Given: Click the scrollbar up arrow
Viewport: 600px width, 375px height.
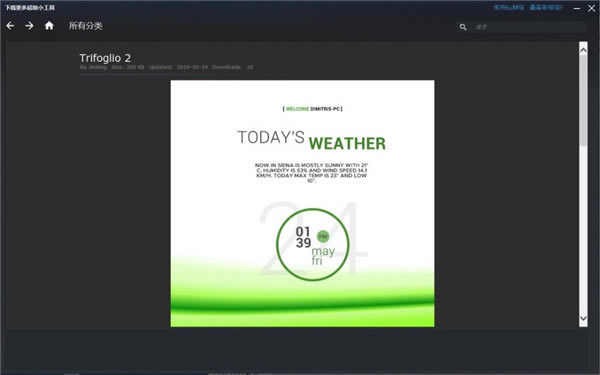Looking at the screenshot, I should [583, 49].
